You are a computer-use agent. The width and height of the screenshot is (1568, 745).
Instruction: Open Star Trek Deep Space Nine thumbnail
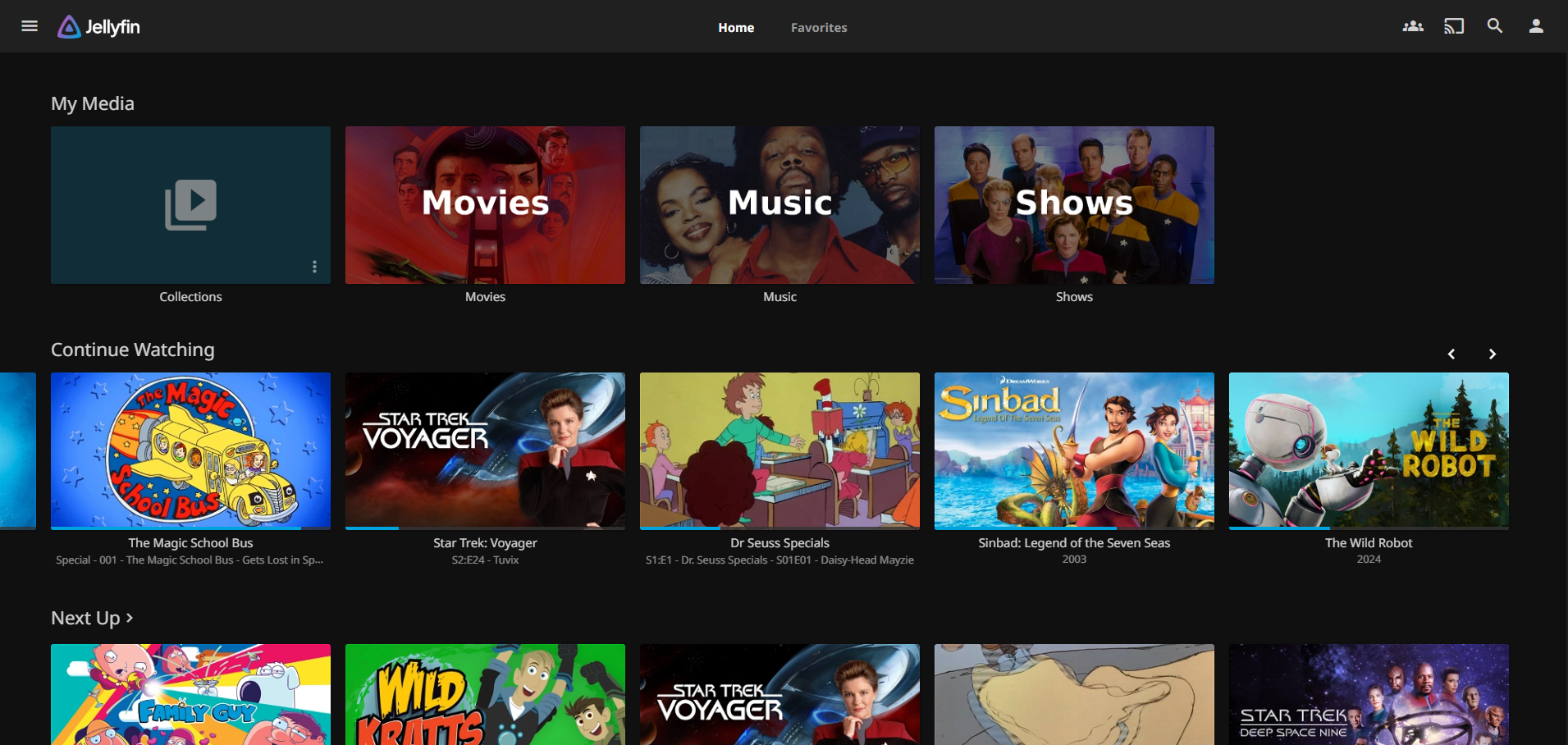(x=1369, y=694)
